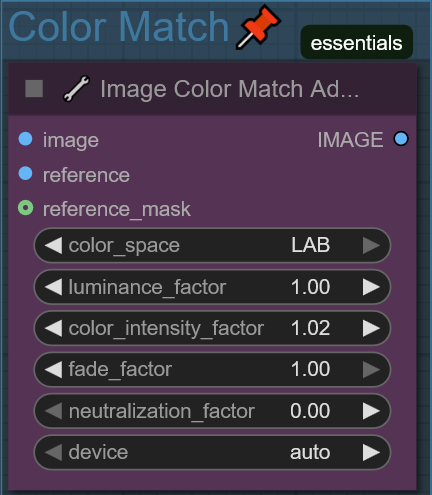Select the next color_space option with the right arrow
Screen dimensions: 432x495
coord(371,246)
